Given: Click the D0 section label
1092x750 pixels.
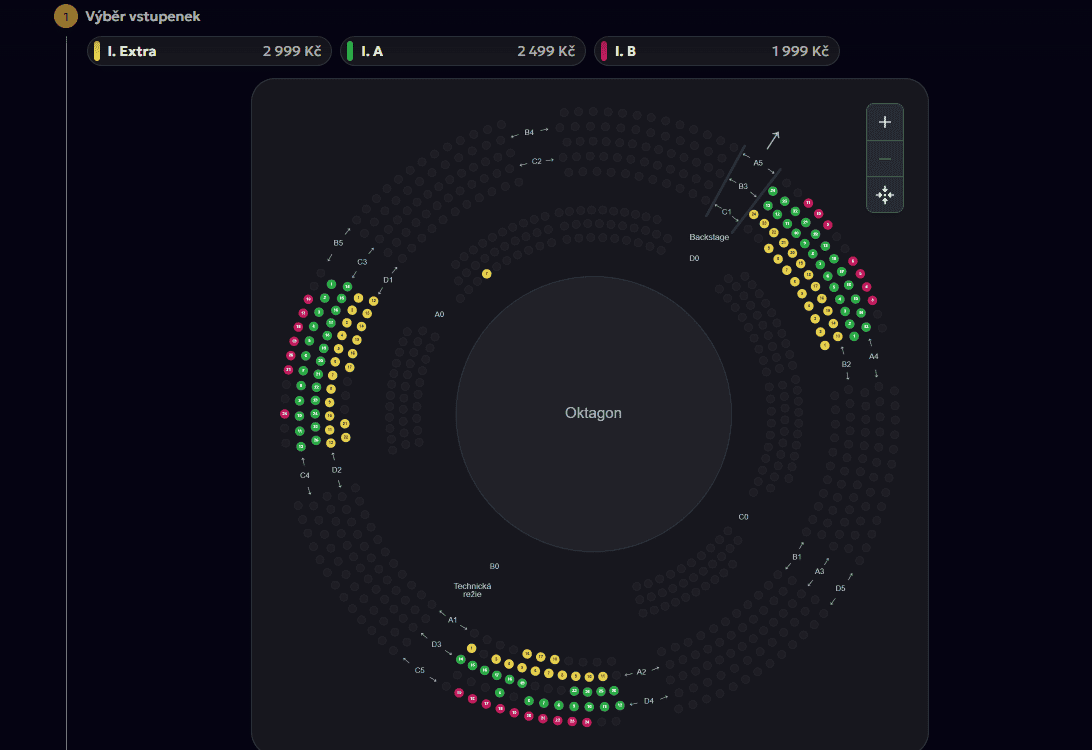Looking at the screenshot, I should pos(694,258).
